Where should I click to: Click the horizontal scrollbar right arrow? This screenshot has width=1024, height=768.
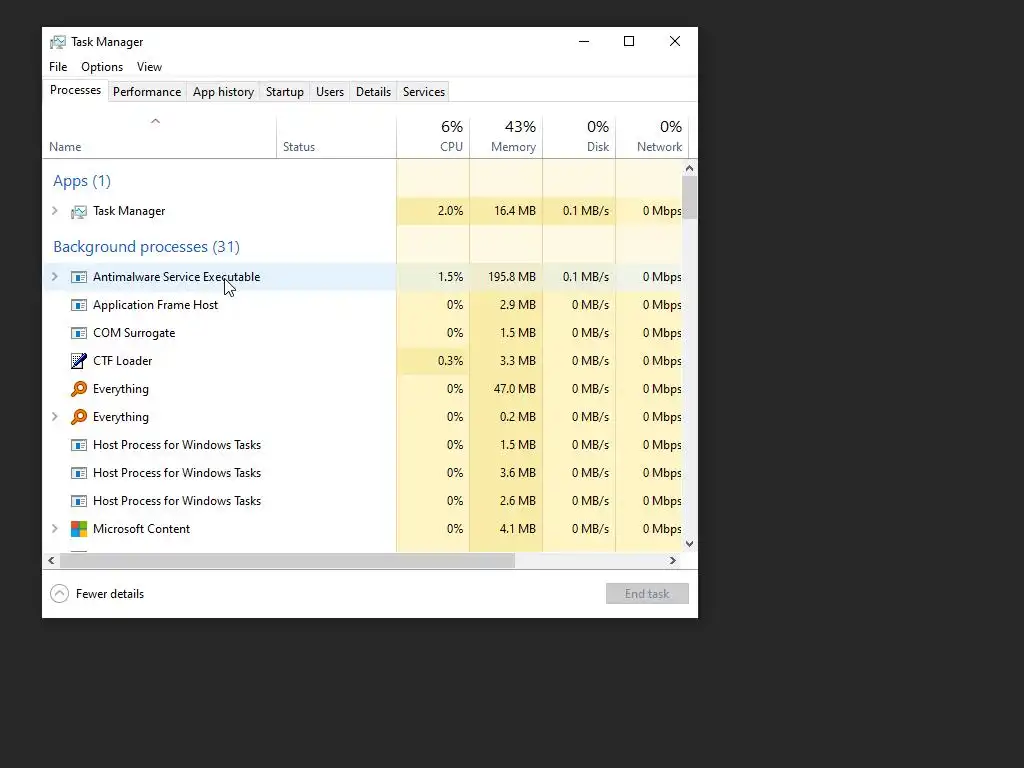click(673, 560)
